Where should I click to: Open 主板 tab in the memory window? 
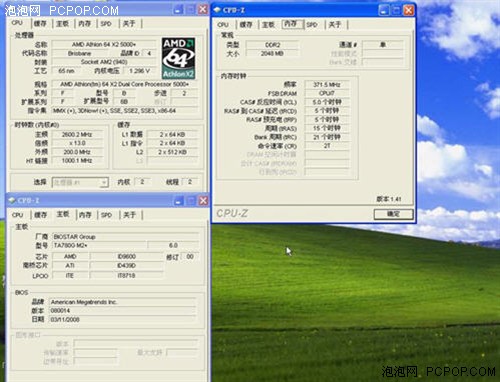pyautogui.click(x=268, y=25)
